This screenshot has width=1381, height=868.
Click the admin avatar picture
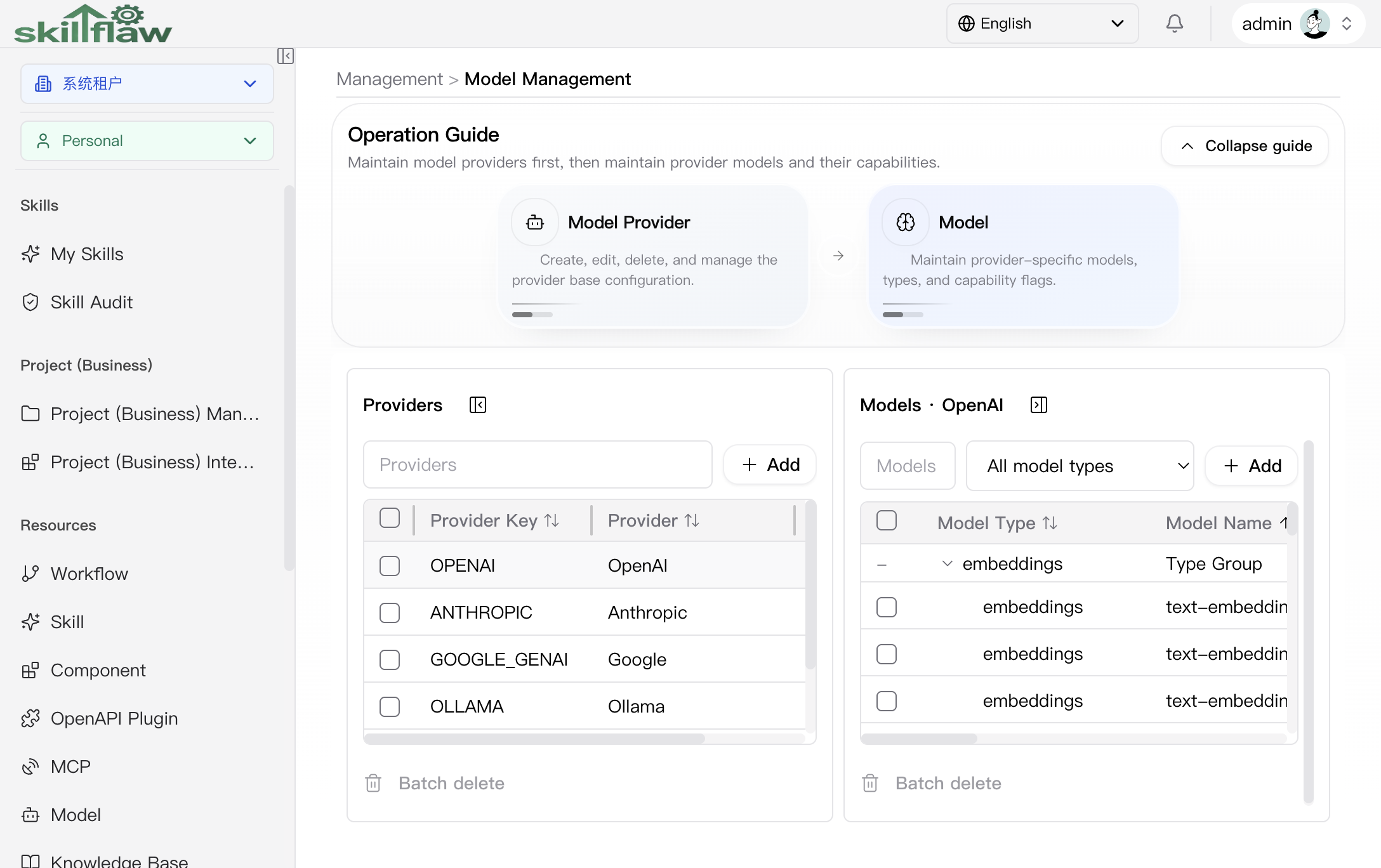1315,23
